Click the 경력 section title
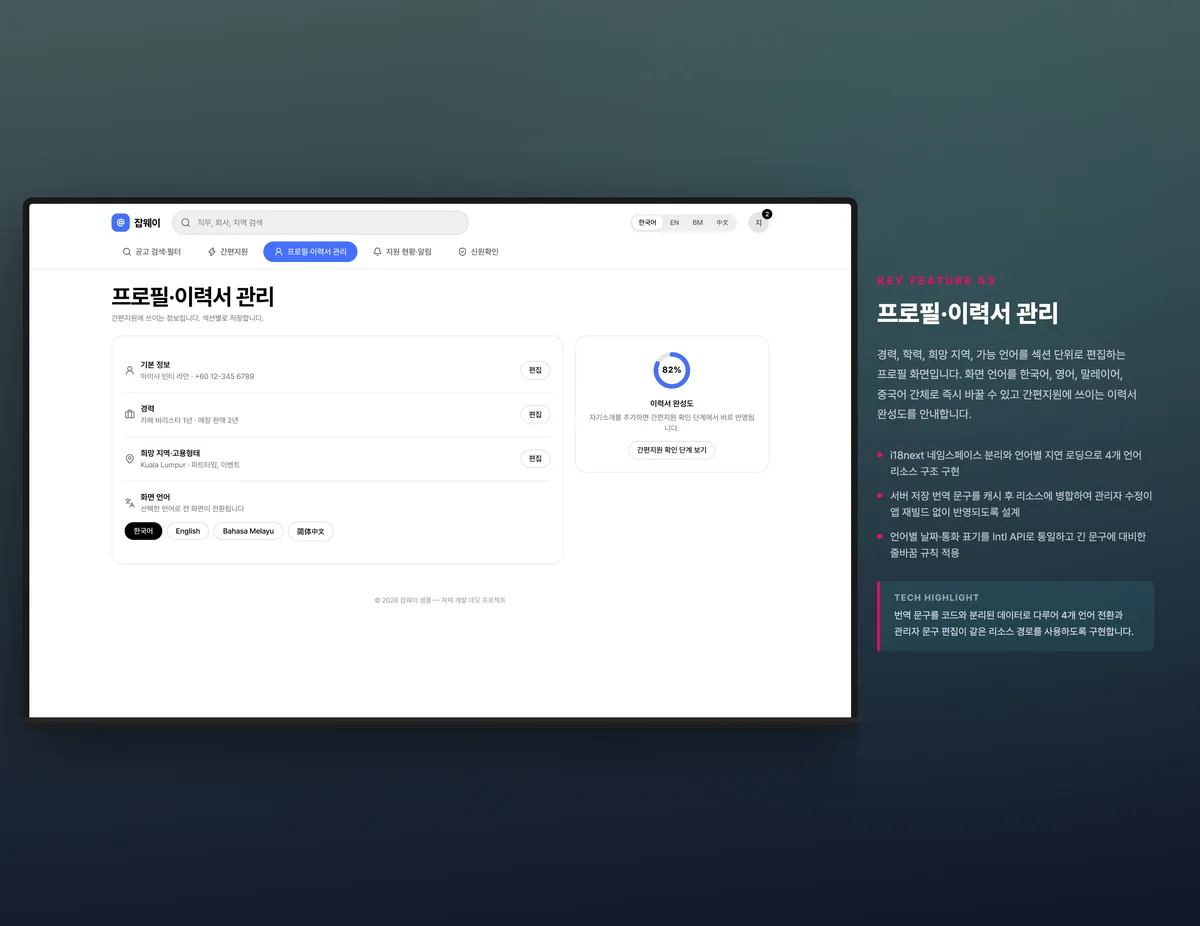This screenshot has width=1200, height=926. pyautogui.click(x=148, y=408)
